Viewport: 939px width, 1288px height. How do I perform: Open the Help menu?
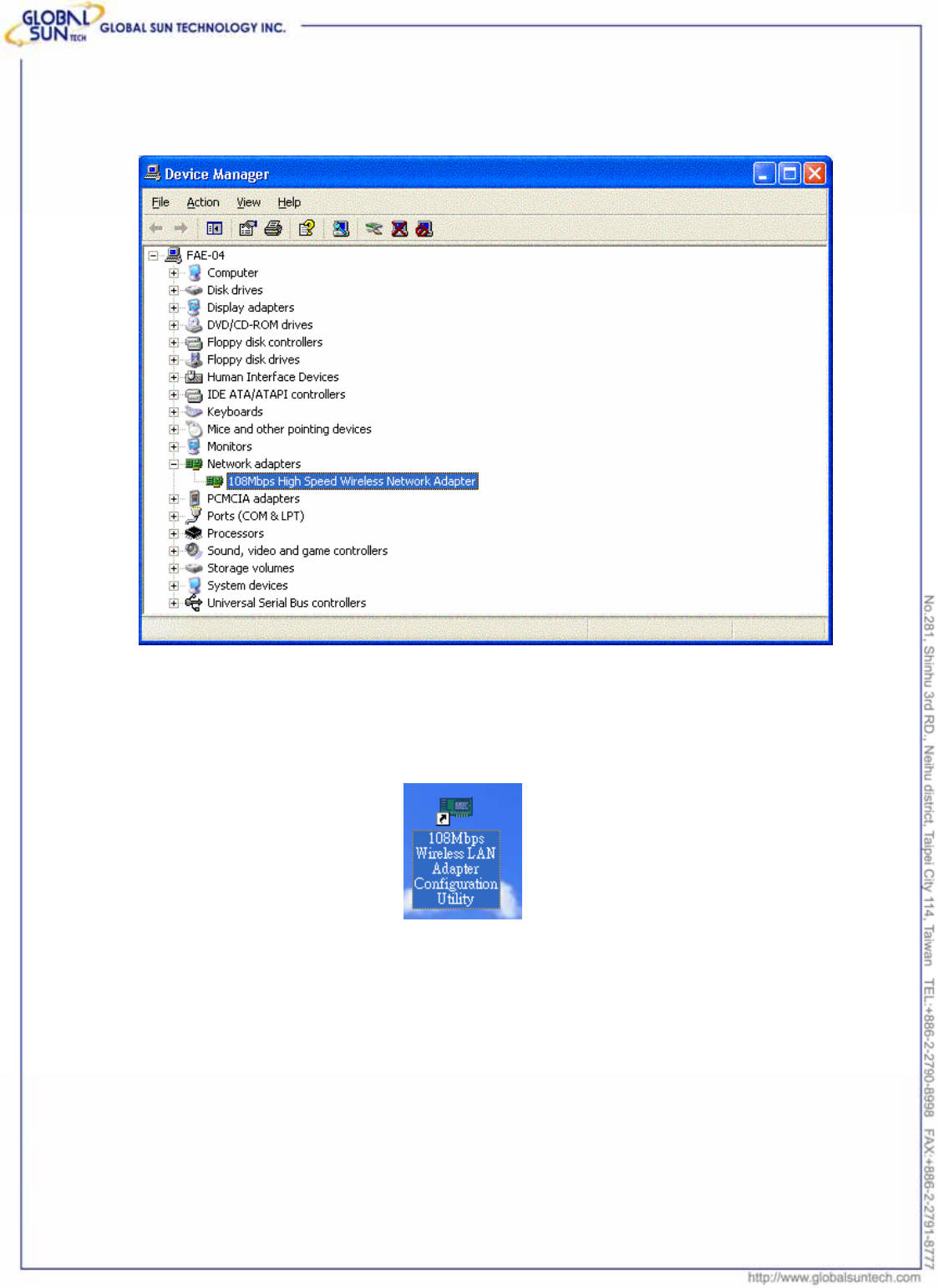pyautogui.click(x=289, y=202)
